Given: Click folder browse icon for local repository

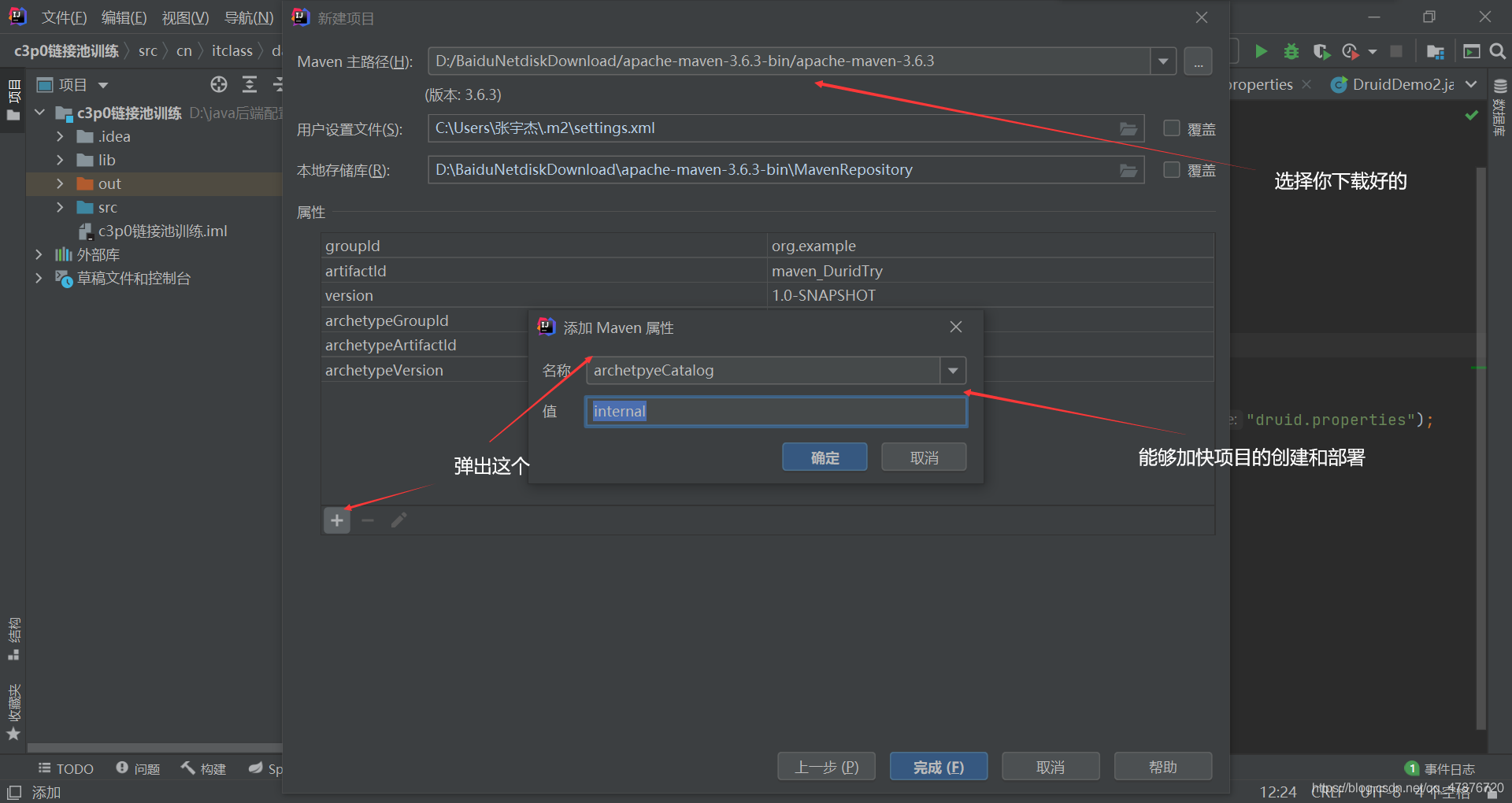Looking at the screenshot, I should (1128, 170).
